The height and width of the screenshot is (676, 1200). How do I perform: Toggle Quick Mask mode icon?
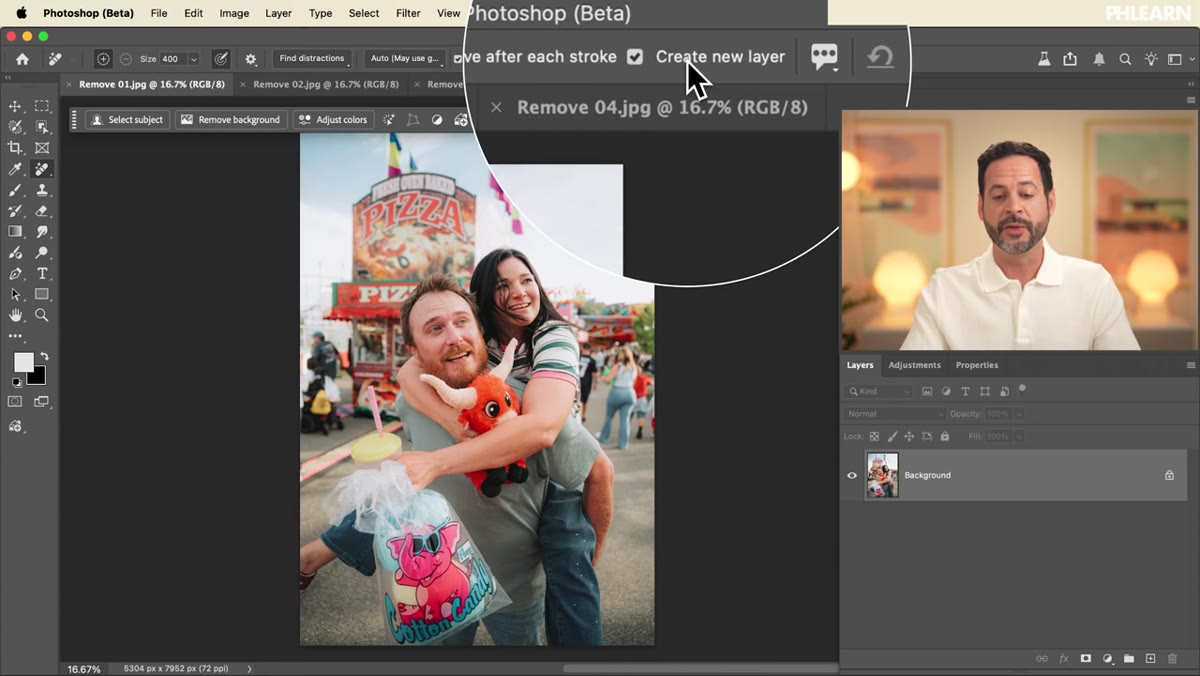tap(15, 401)
